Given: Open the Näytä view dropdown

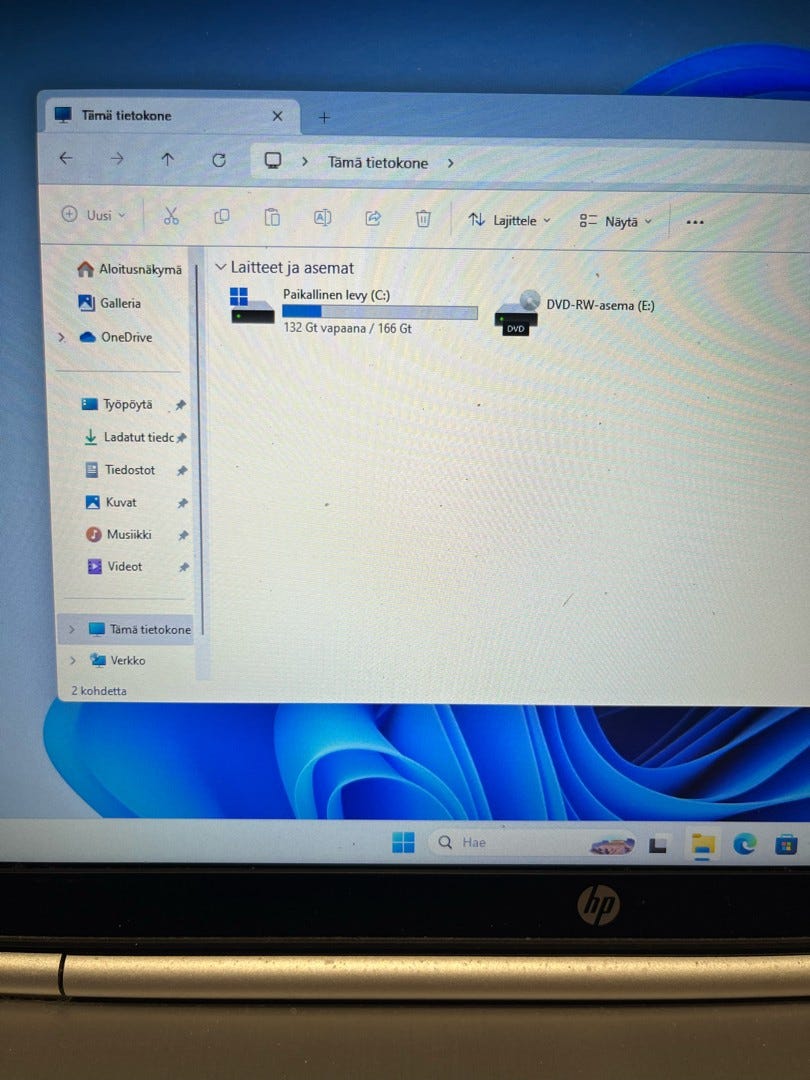Looking at the screenshot, I should pyautogui.click(x=615, y=222).
